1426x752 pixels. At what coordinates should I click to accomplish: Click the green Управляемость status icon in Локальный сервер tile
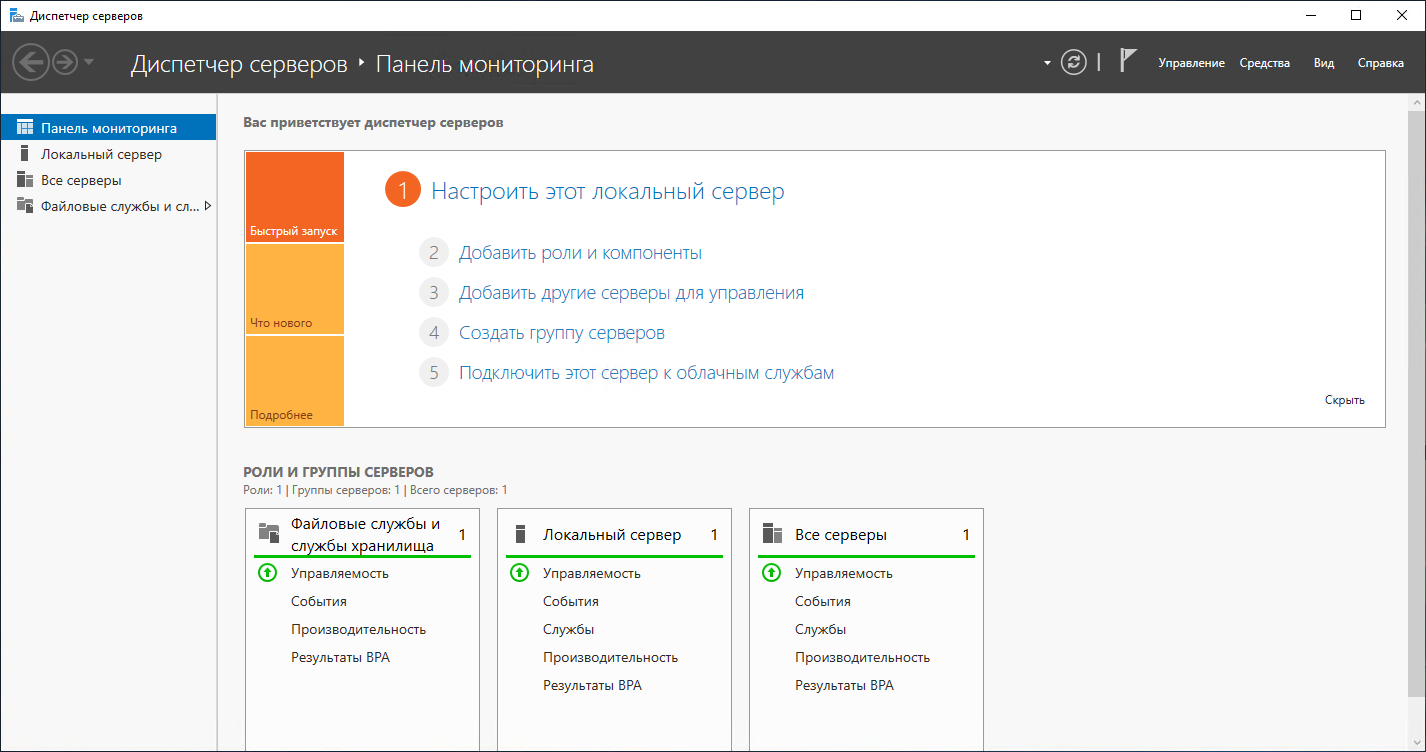coord(519,573)
